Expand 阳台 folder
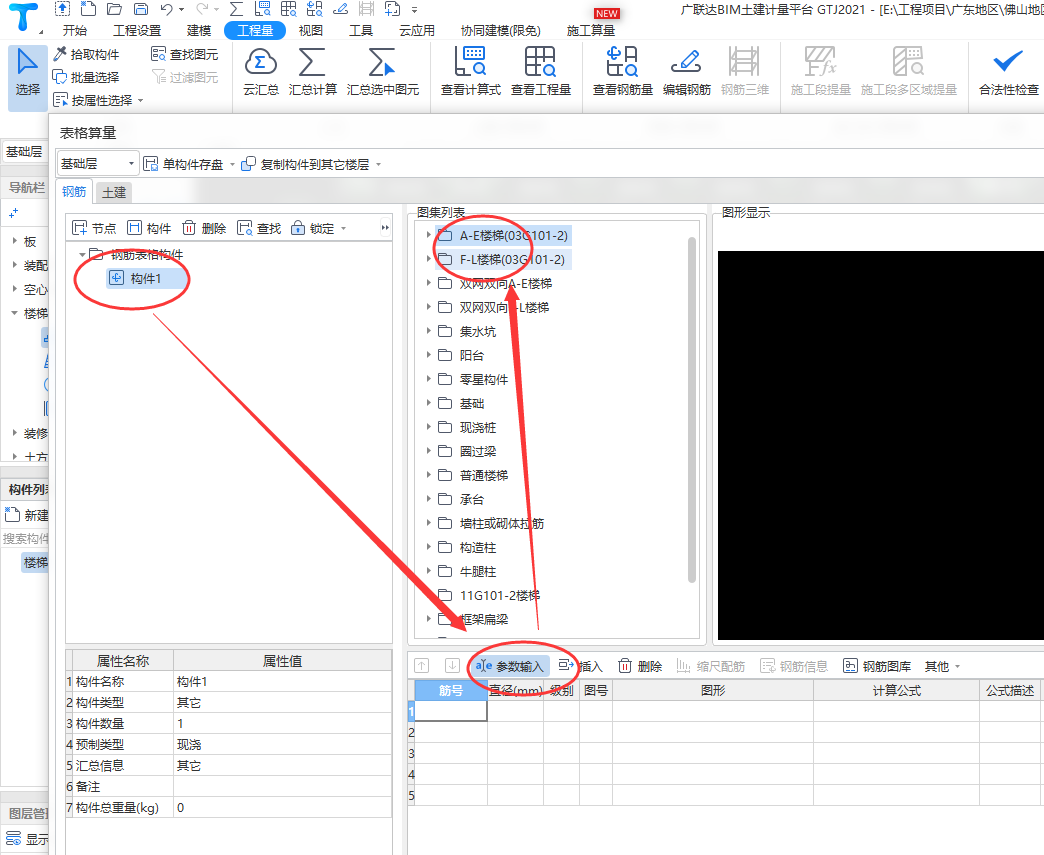Viewport: 1044px width, 855px height. (x=429, y=355)
